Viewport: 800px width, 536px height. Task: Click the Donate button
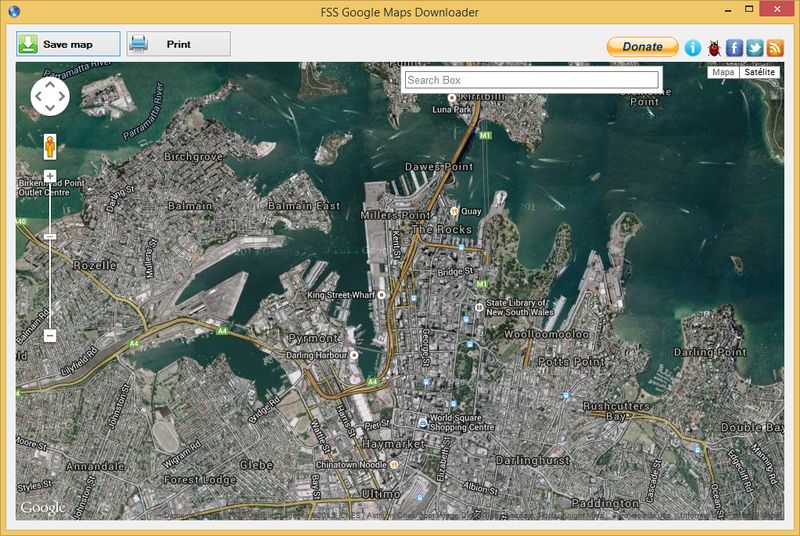[642, 47]
